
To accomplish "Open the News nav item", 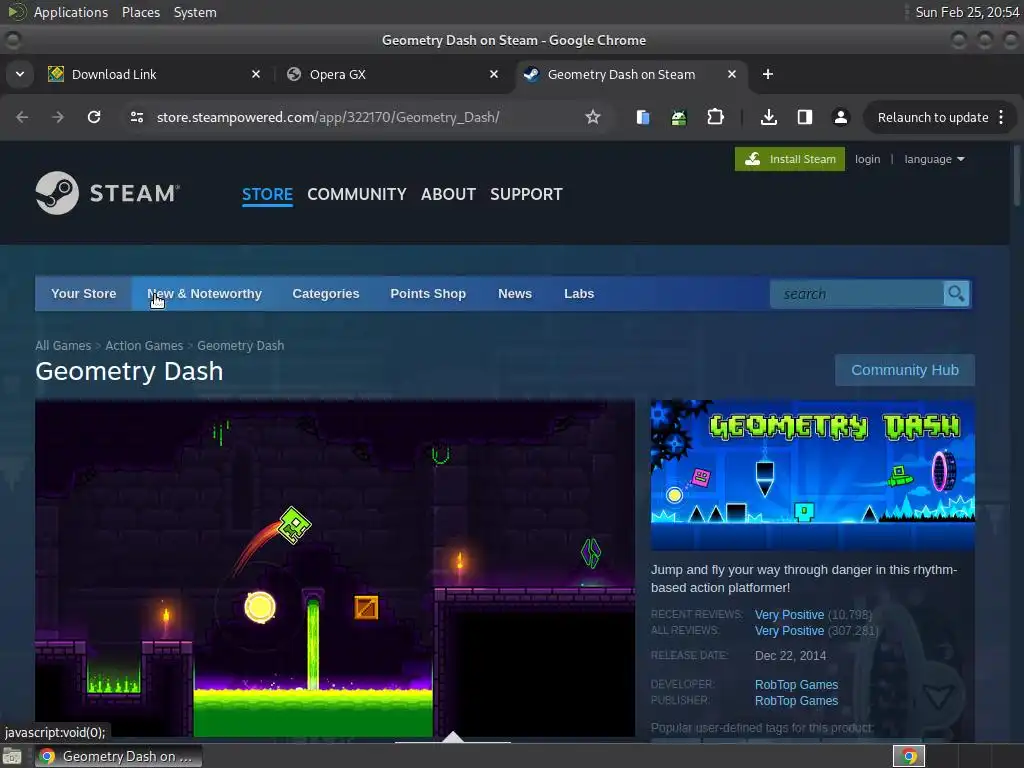I will pyautogui.click(x=515, y=293).
